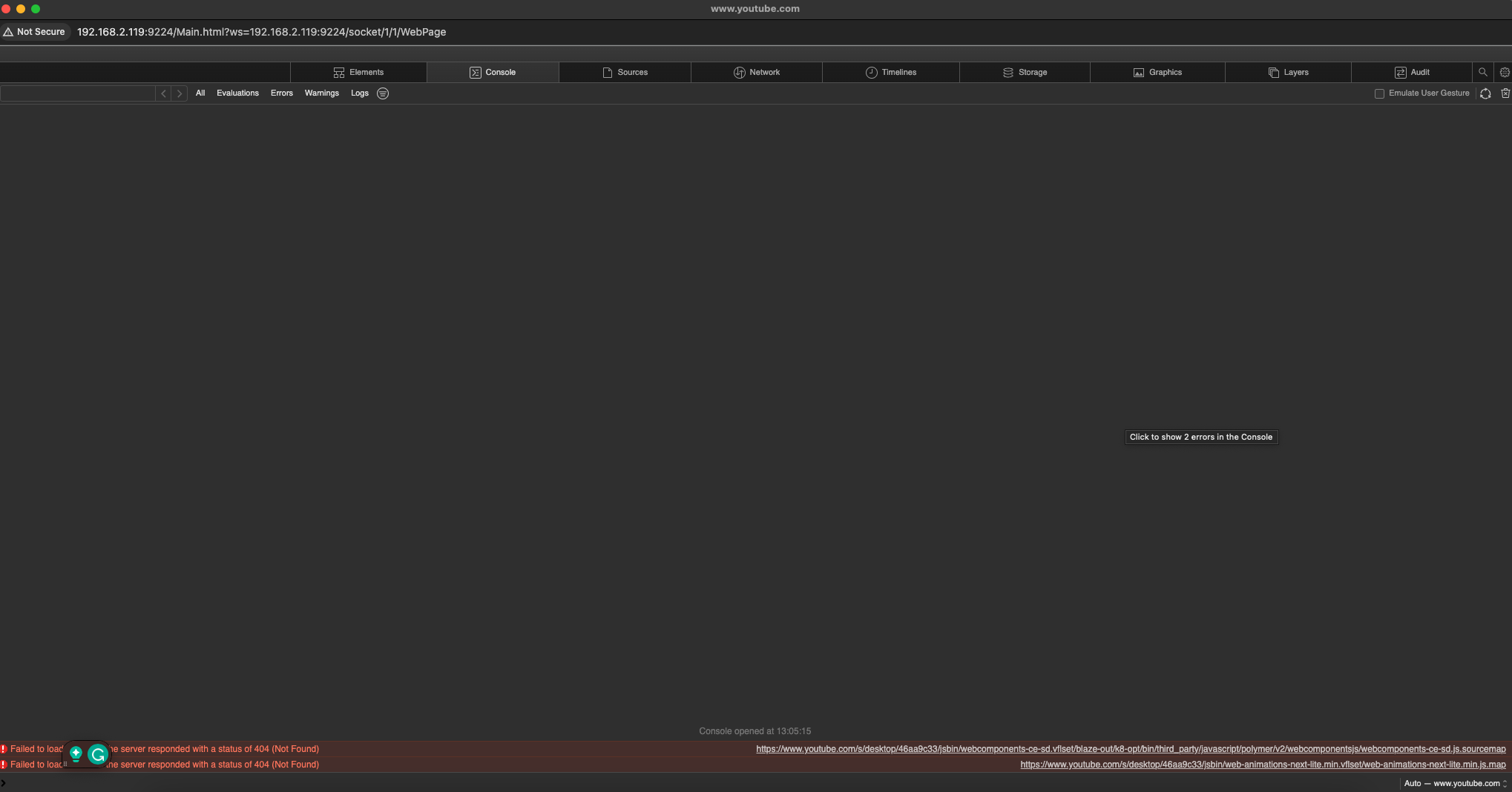Viewport: 1512px width, 792px height.
Task: Click the Not Secure warning badge
Action: [x=35, y=32]
